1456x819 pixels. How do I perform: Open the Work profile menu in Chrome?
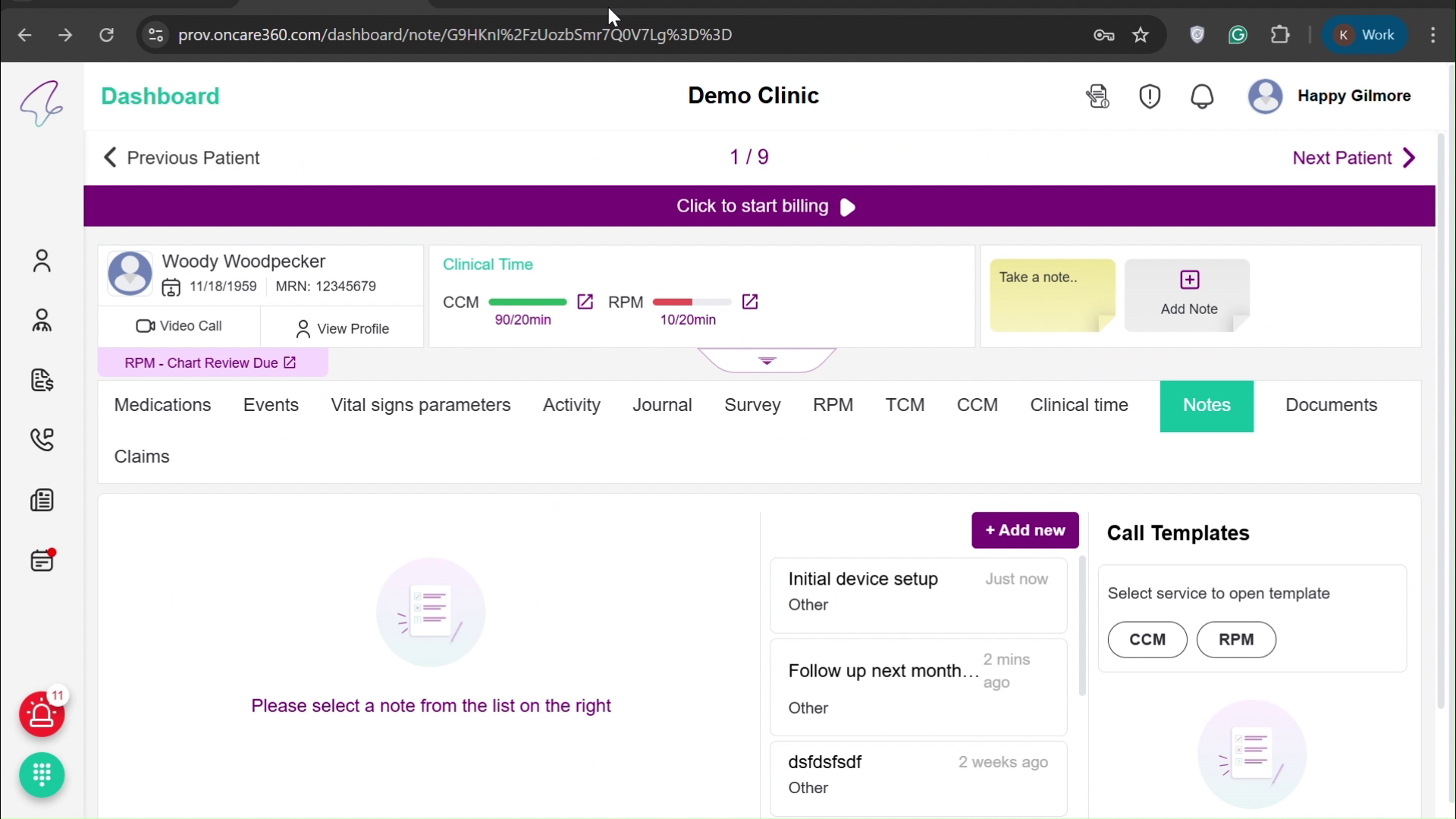pyautogui.click(x=1364, y=35)
